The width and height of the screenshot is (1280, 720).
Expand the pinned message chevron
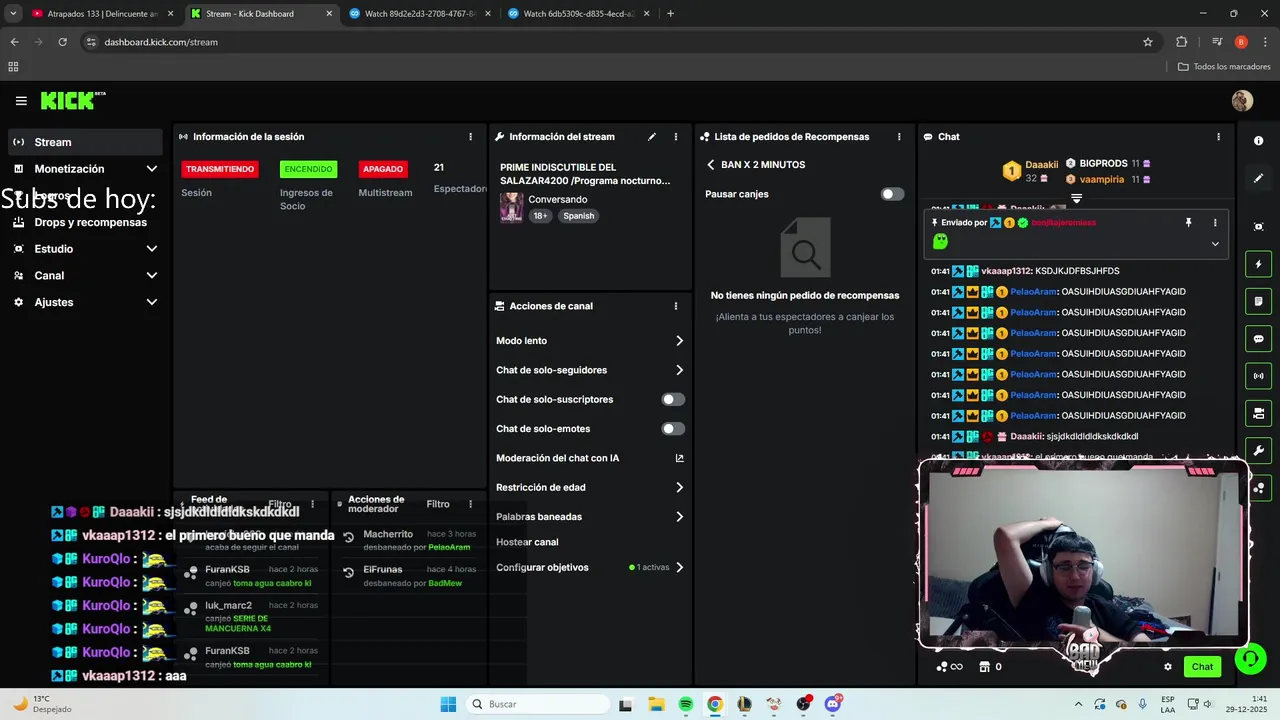pos(1215,243)
